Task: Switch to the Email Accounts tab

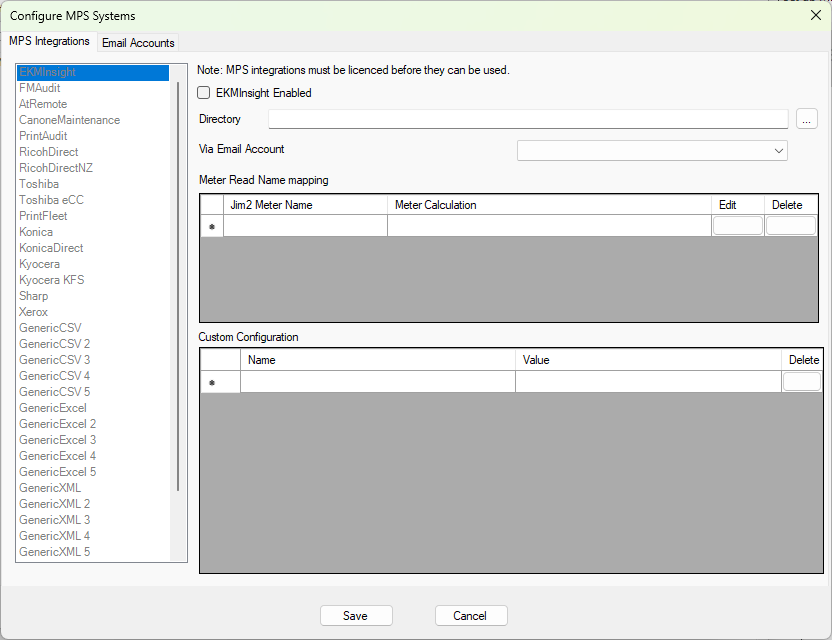Action: (138, 43)
